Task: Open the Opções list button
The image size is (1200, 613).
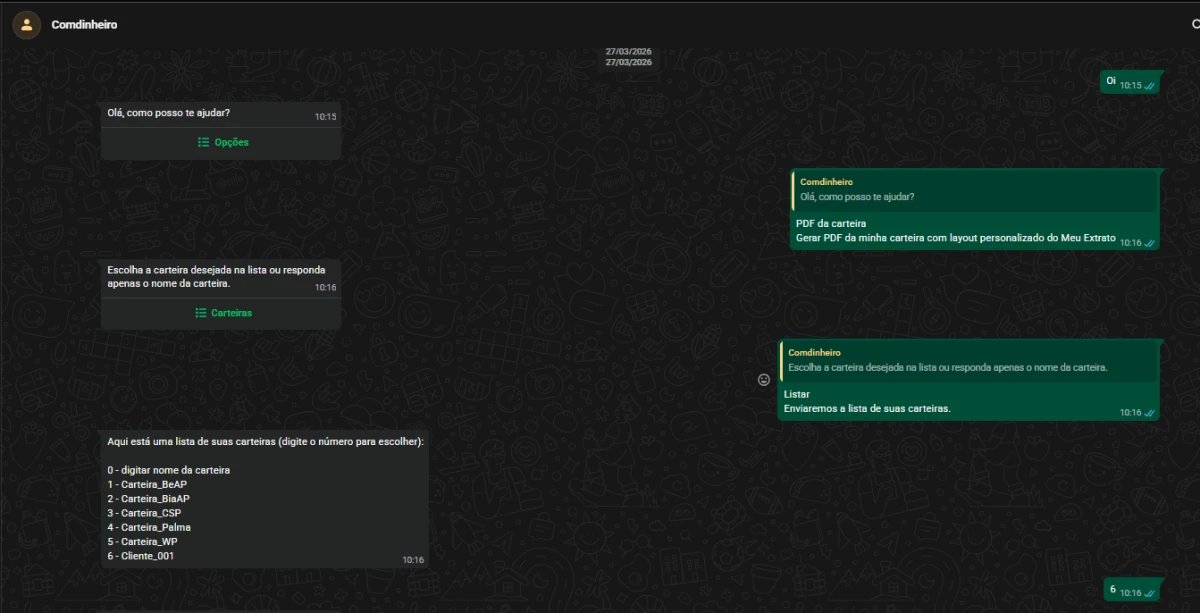Action: pyautogui.click(x=221, y=143)
